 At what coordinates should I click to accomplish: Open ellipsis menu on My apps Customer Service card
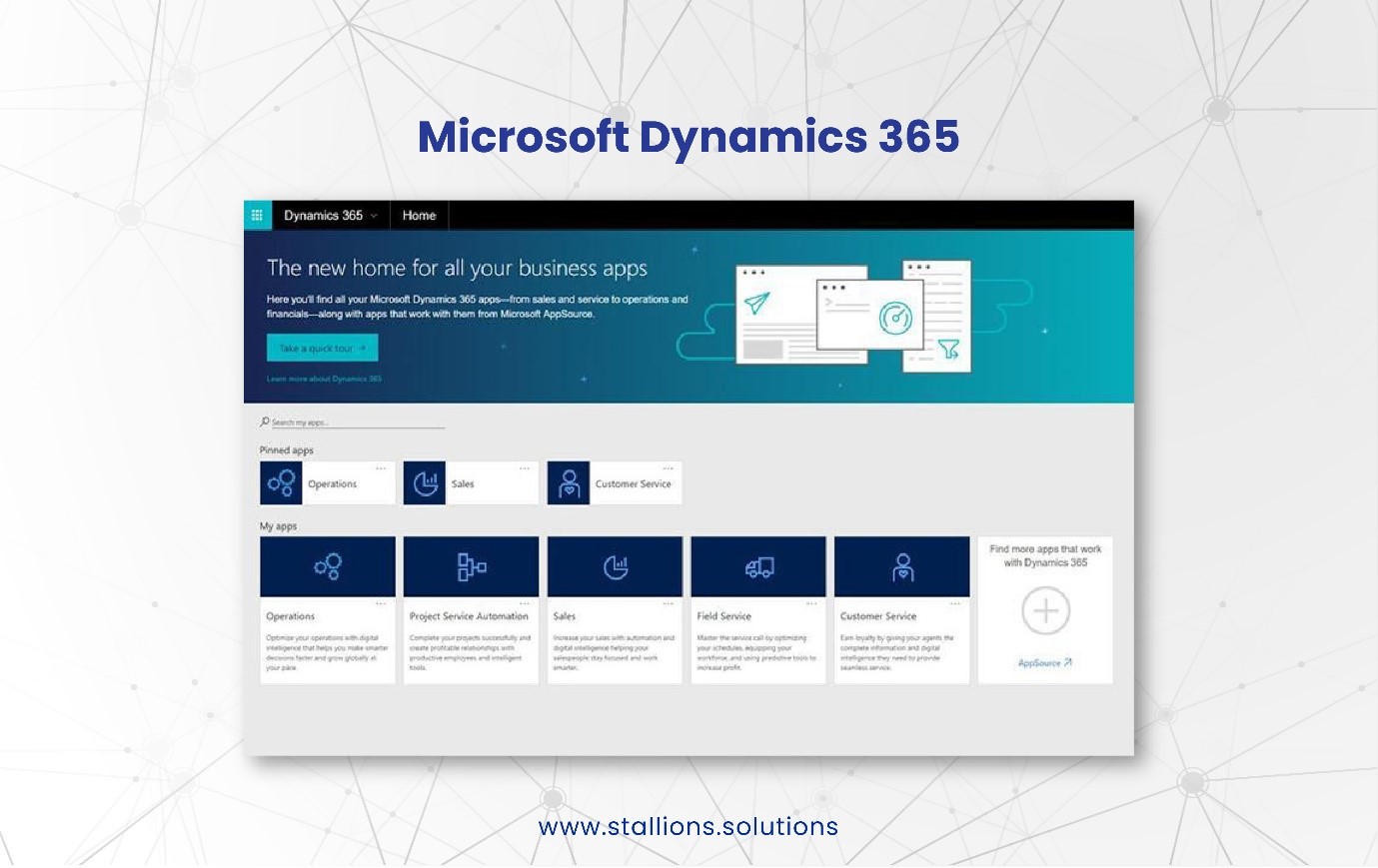(955, 604)
